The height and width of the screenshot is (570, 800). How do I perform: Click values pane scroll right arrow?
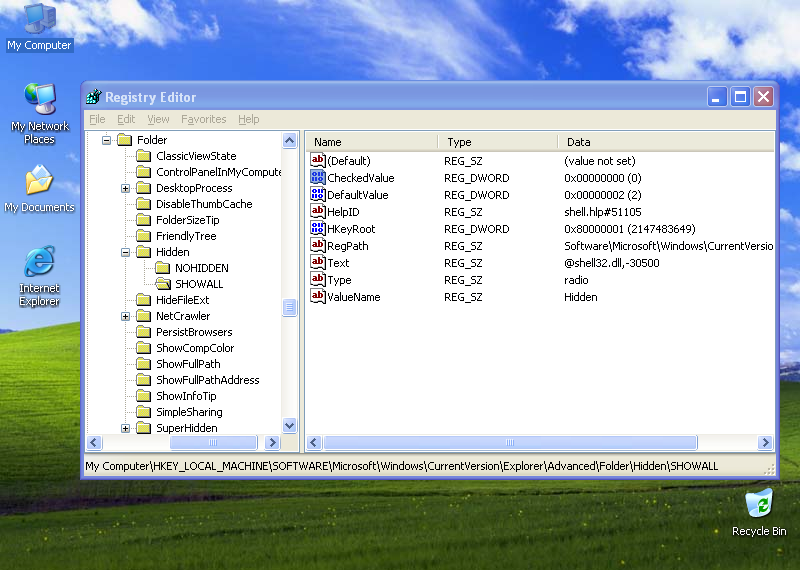pyautogui.click(x=765, y=442)
